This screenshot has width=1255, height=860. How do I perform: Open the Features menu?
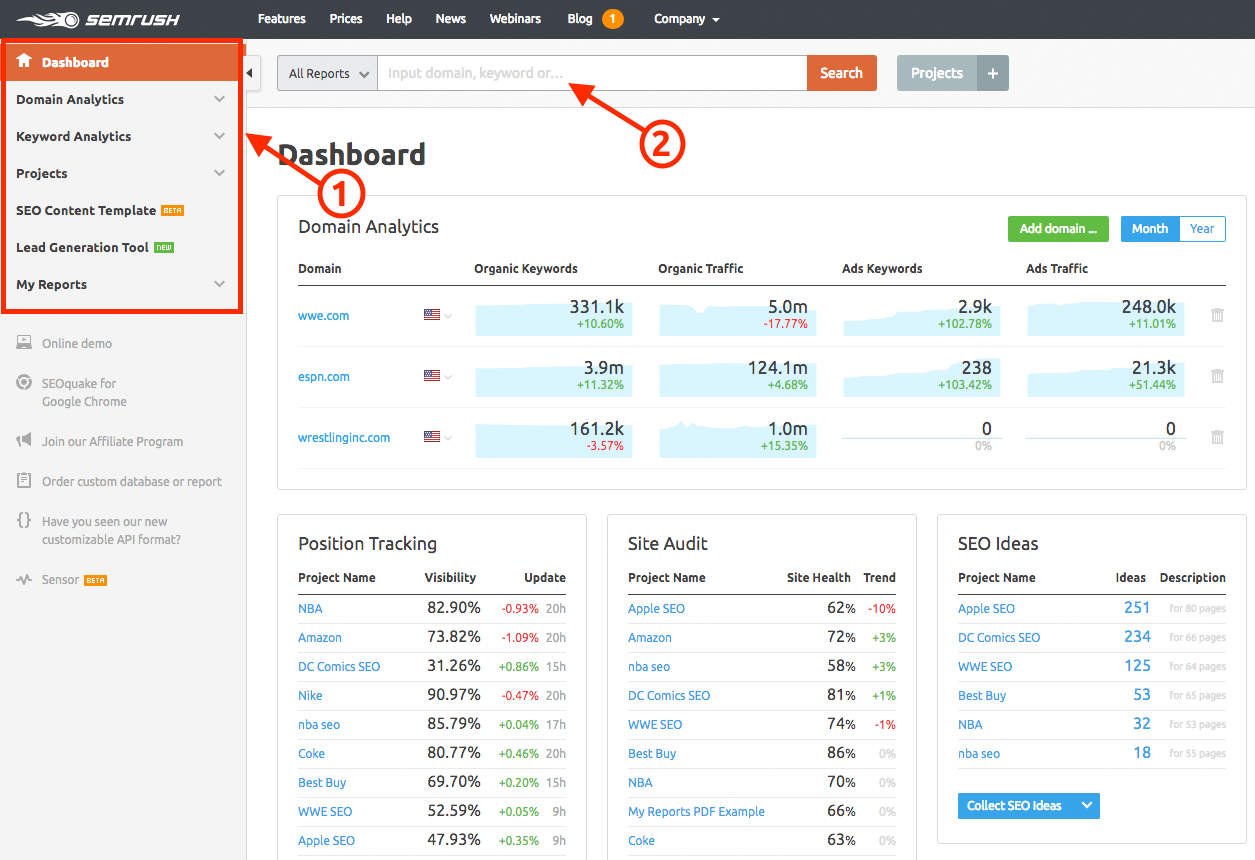[282, 19]
